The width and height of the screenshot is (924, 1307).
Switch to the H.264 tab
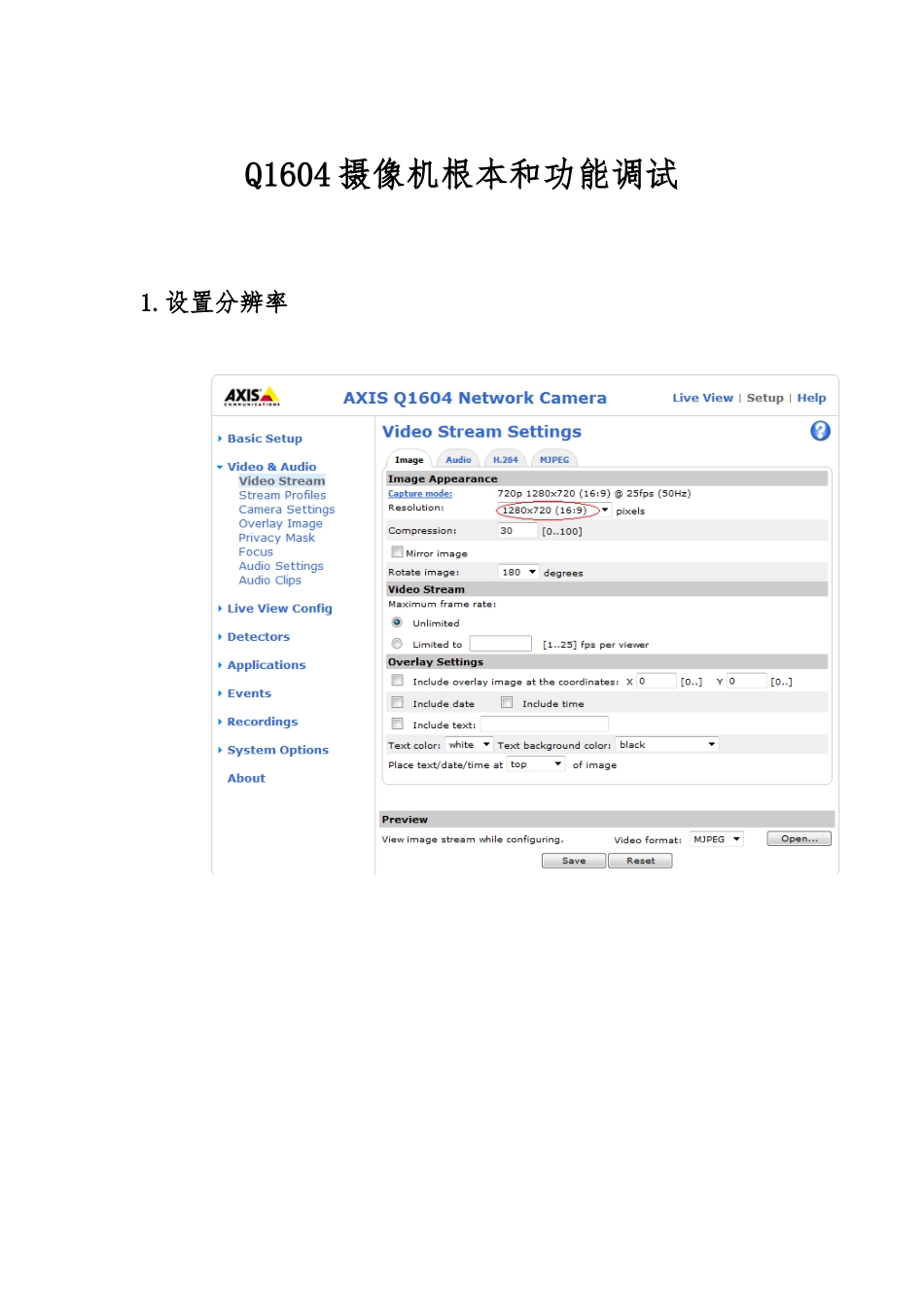pos(505,460)
